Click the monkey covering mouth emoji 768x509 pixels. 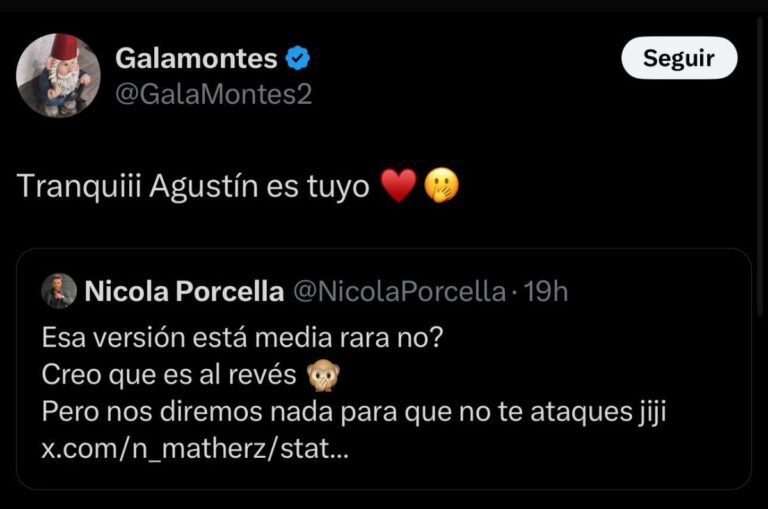(323, 375)
